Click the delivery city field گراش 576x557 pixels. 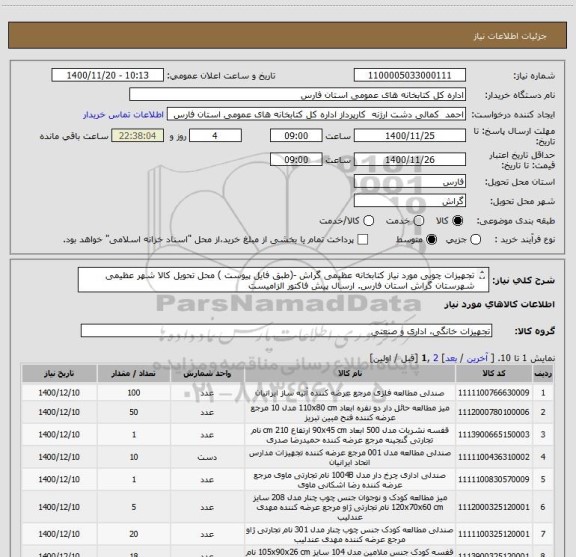410,201
